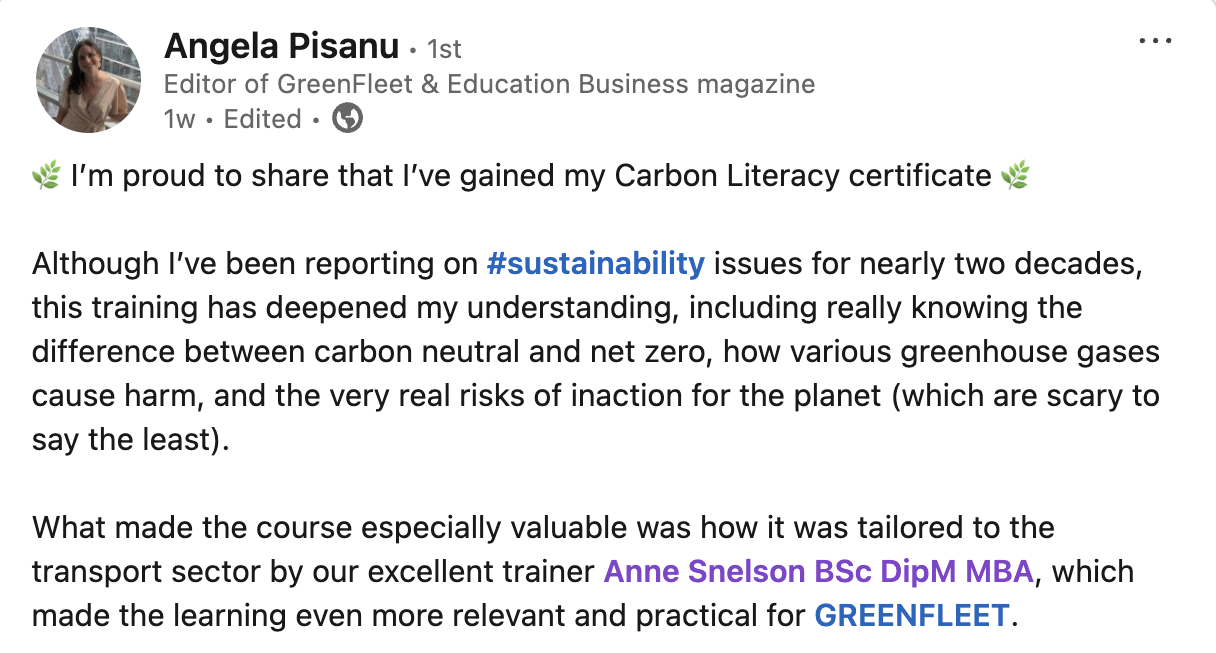Click the 1w post timestamp
Screen dimensions: 1216x653
pyautogui.click(x=179, y=119)
